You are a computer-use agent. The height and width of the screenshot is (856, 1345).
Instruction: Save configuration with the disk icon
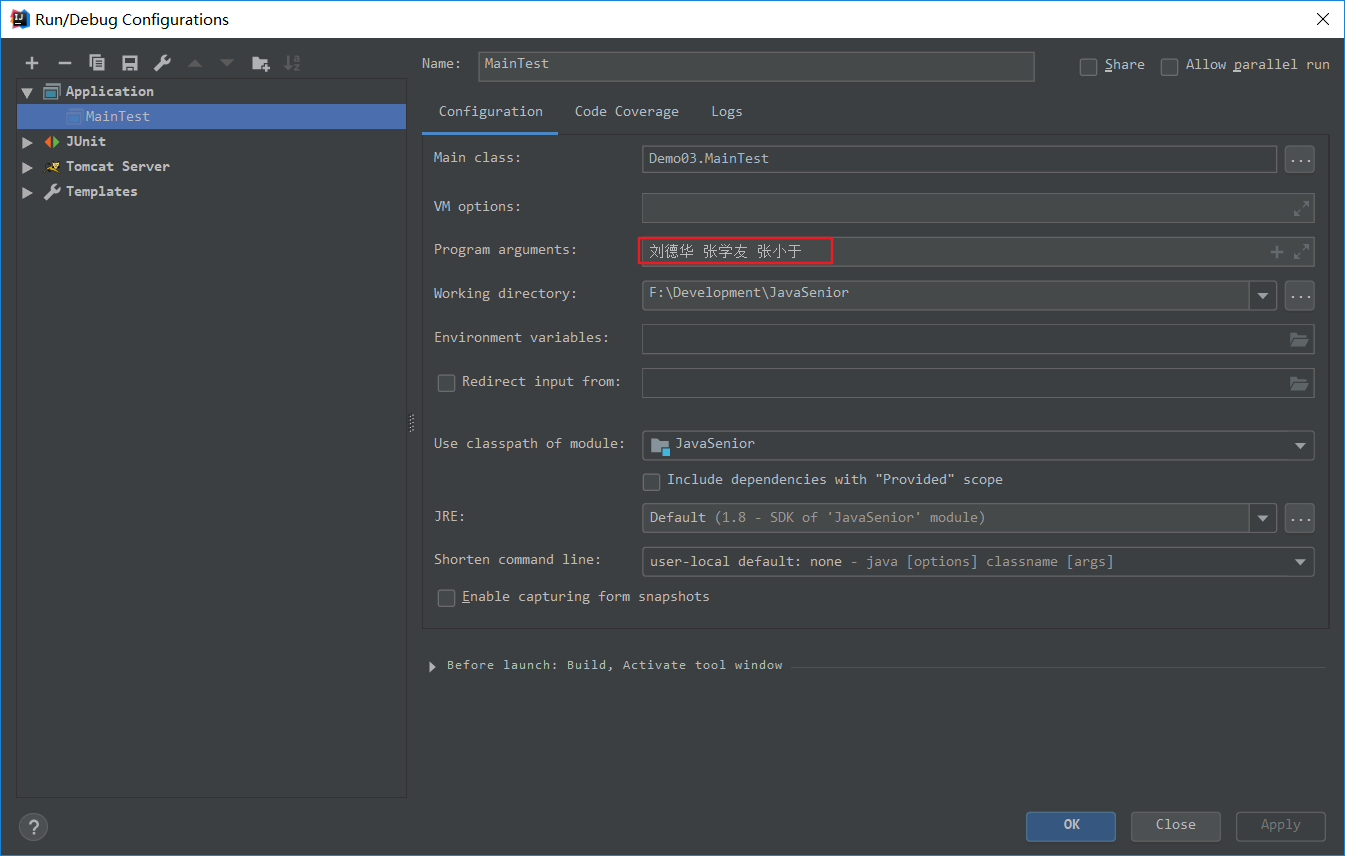point(130,63)
